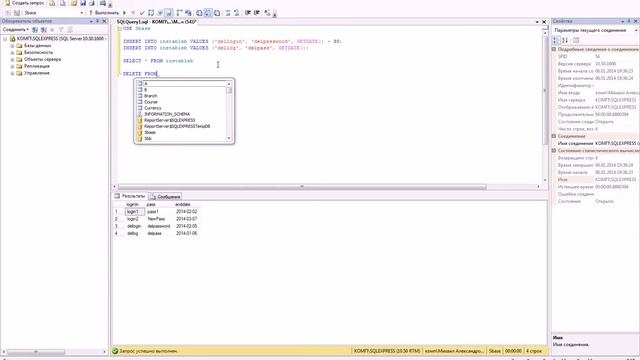Switch to the Результаты (Results) tab
Screen dimensions: 640x360
click(x=130, y=196)
